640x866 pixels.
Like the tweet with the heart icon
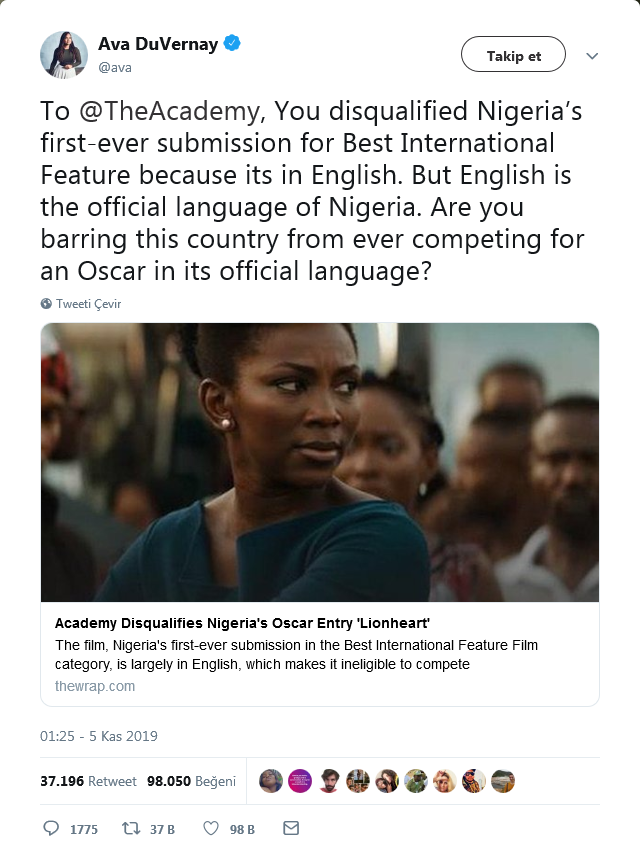209,828
